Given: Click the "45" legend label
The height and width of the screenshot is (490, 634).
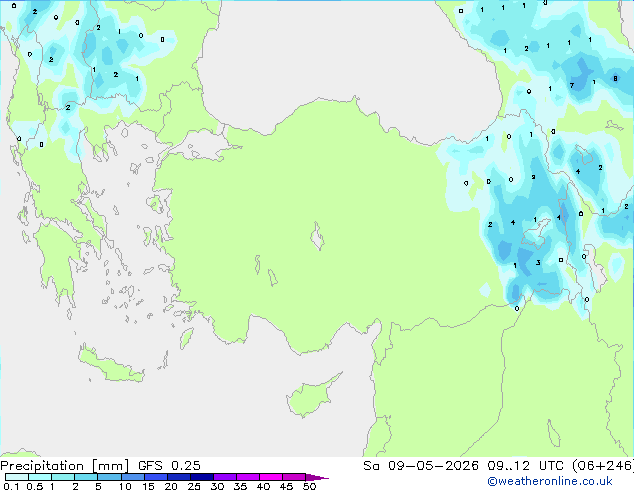Looking at the screenshot, I should tap(286, 486).
